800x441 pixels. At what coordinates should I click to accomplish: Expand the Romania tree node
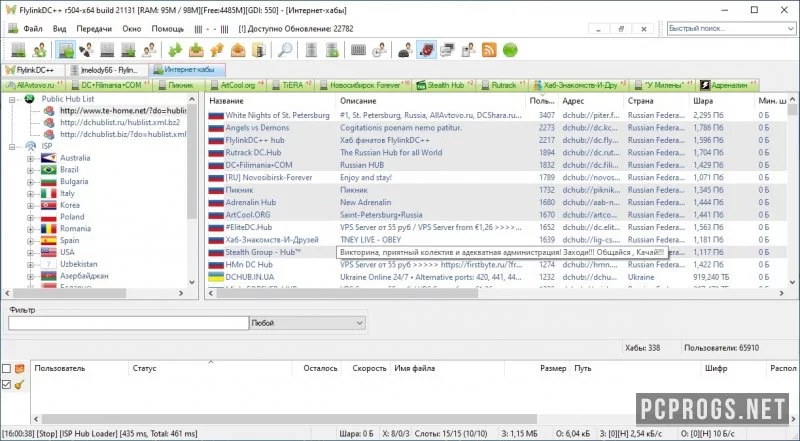click(30, 229)
